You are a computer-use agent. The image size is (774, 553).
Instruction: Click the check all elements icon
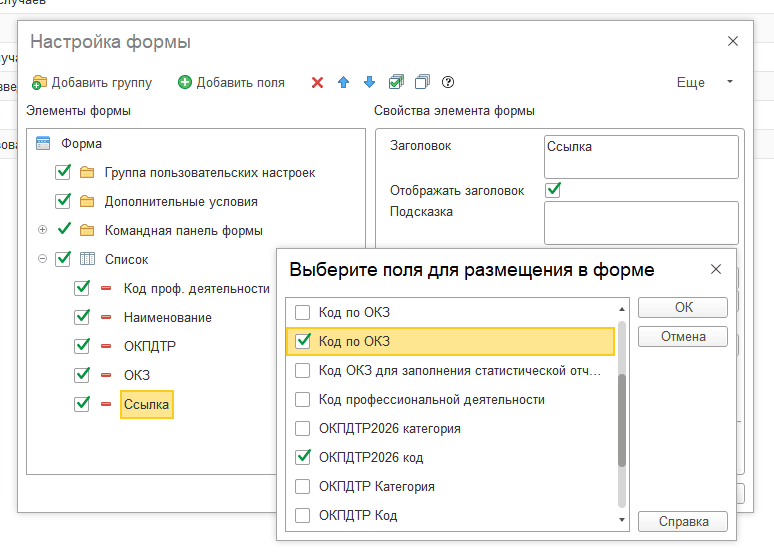pos(396,83)
